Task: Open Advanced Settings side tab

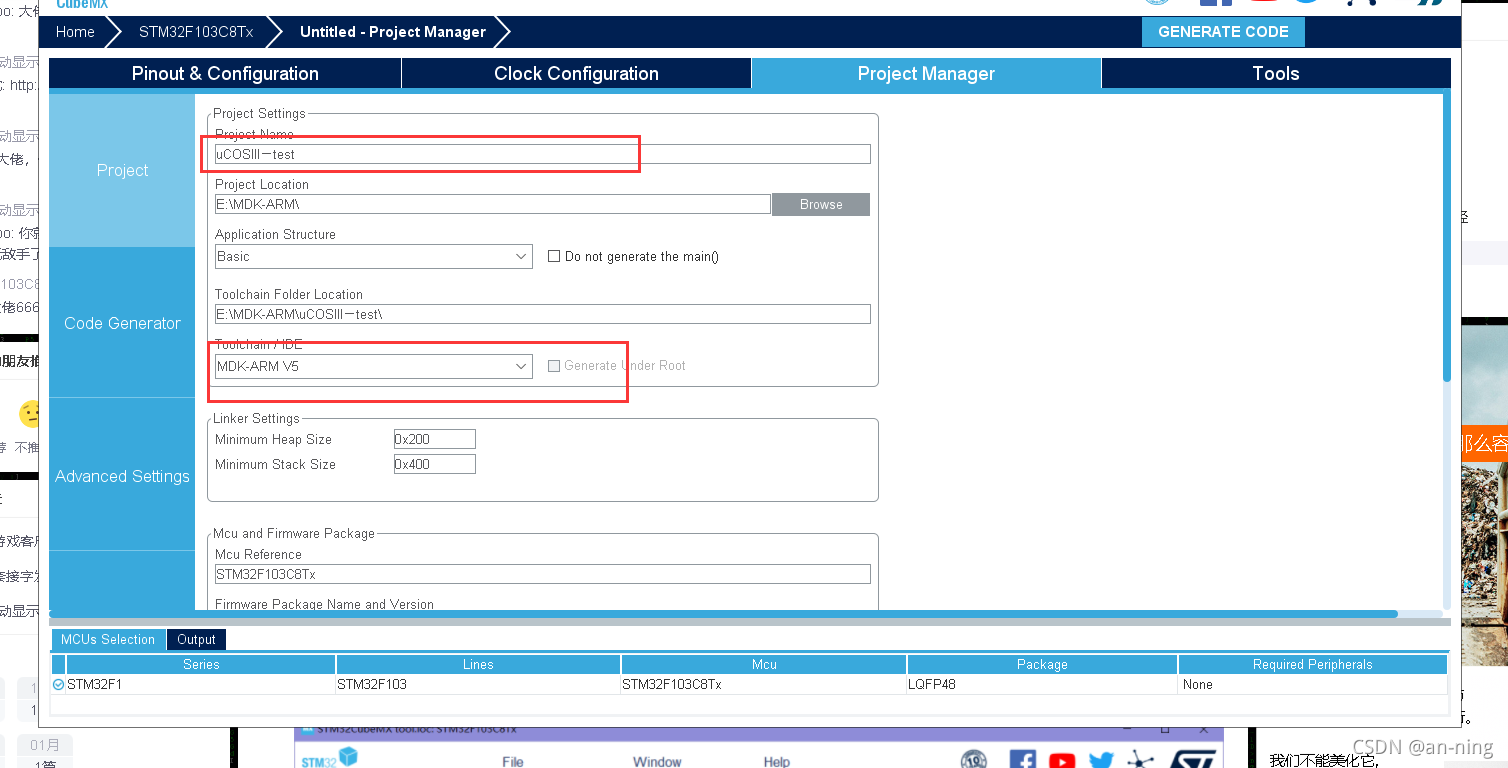Action: tap(122, 476)
